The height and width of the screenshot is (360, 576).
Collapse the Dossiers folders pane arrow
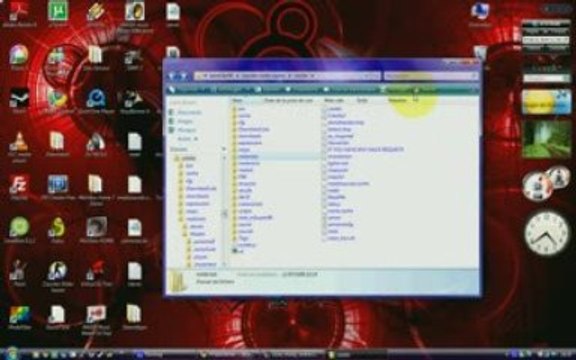coord(223,149)
